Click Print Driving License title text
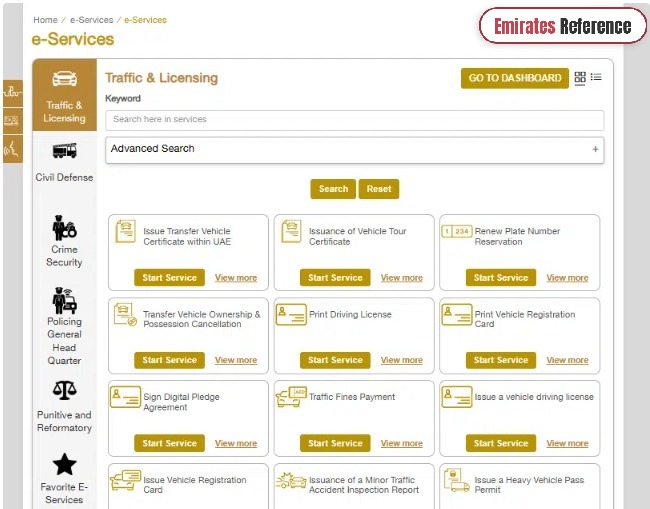Viewport: 650px width, 509px height. click(x=350, y=315)
